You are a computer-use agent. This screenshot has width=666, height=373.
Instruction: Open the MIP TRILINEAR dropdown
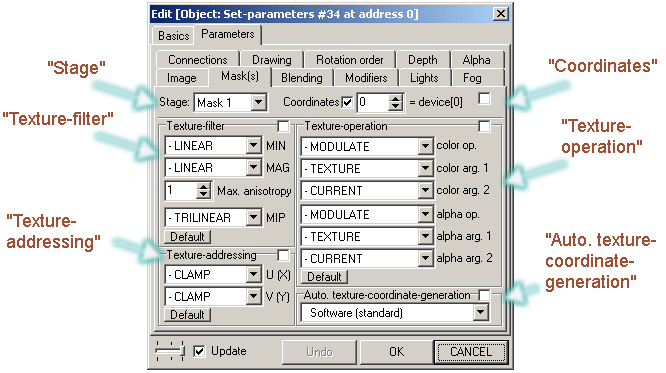pyautogui.click(x=213, y=218)
